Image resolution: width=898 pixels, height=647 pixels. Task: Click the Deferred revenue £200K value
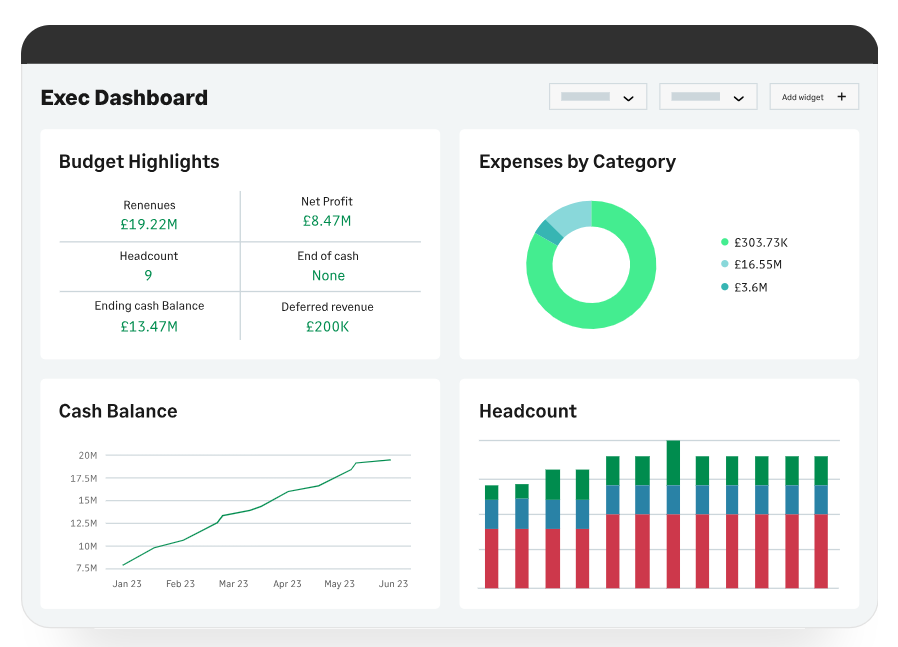(x=327, y=326)
